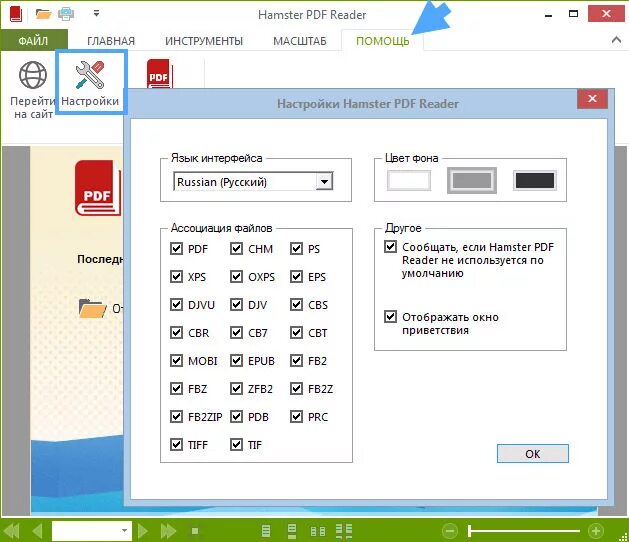Disable the FB2ZIP file association

pos(177,417)
